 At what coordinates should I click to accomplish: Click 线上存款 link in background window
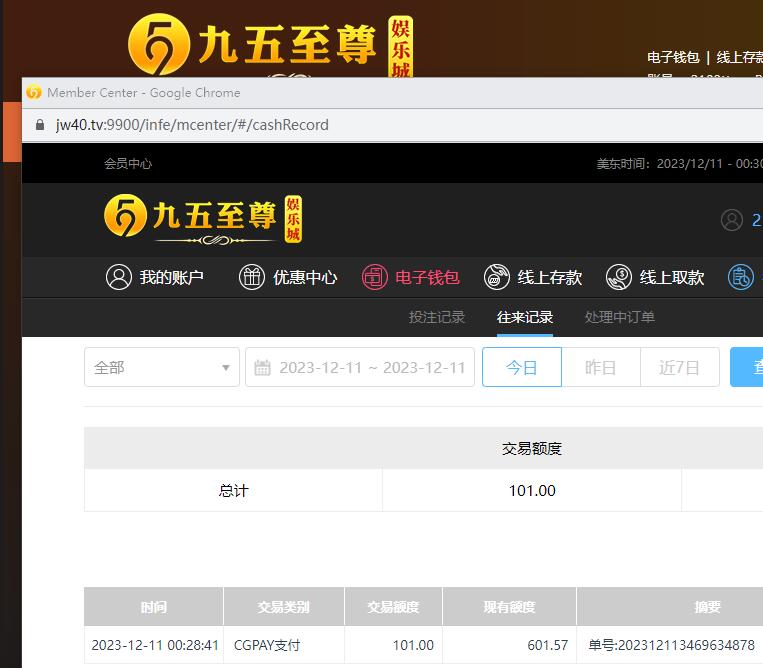coord(740,57)
